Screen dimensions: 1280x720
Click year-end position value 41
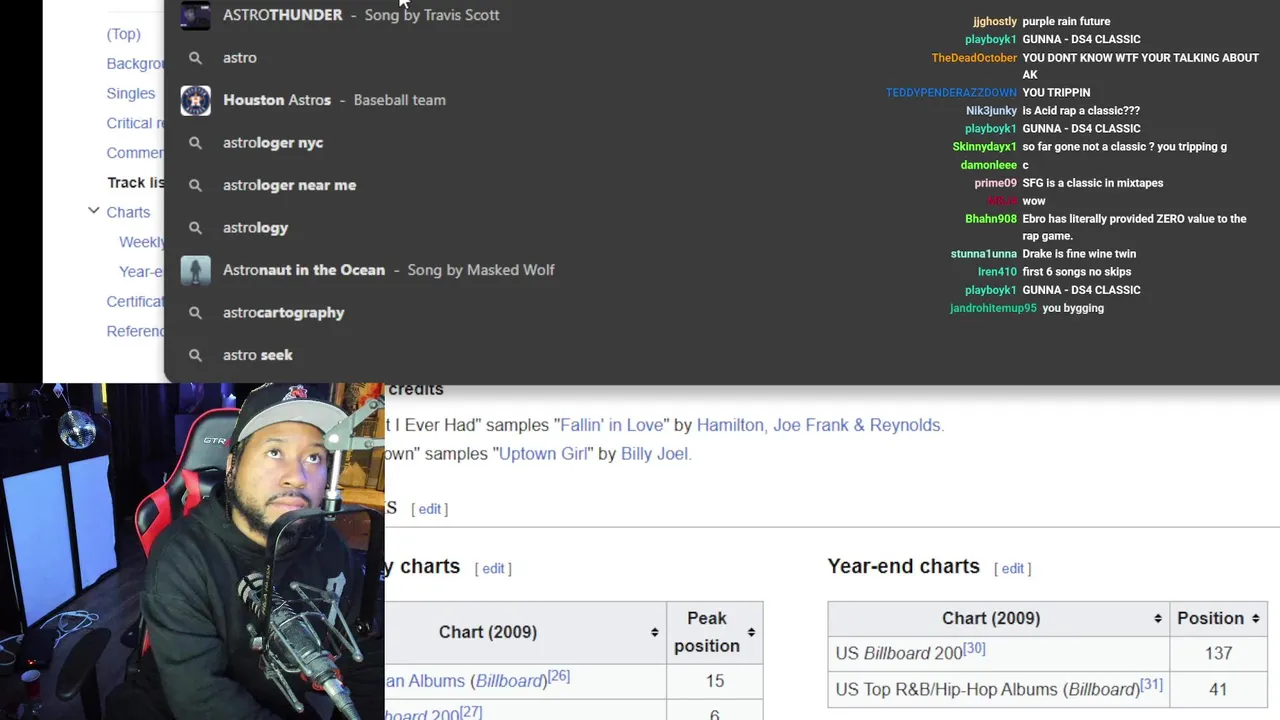1218,689
